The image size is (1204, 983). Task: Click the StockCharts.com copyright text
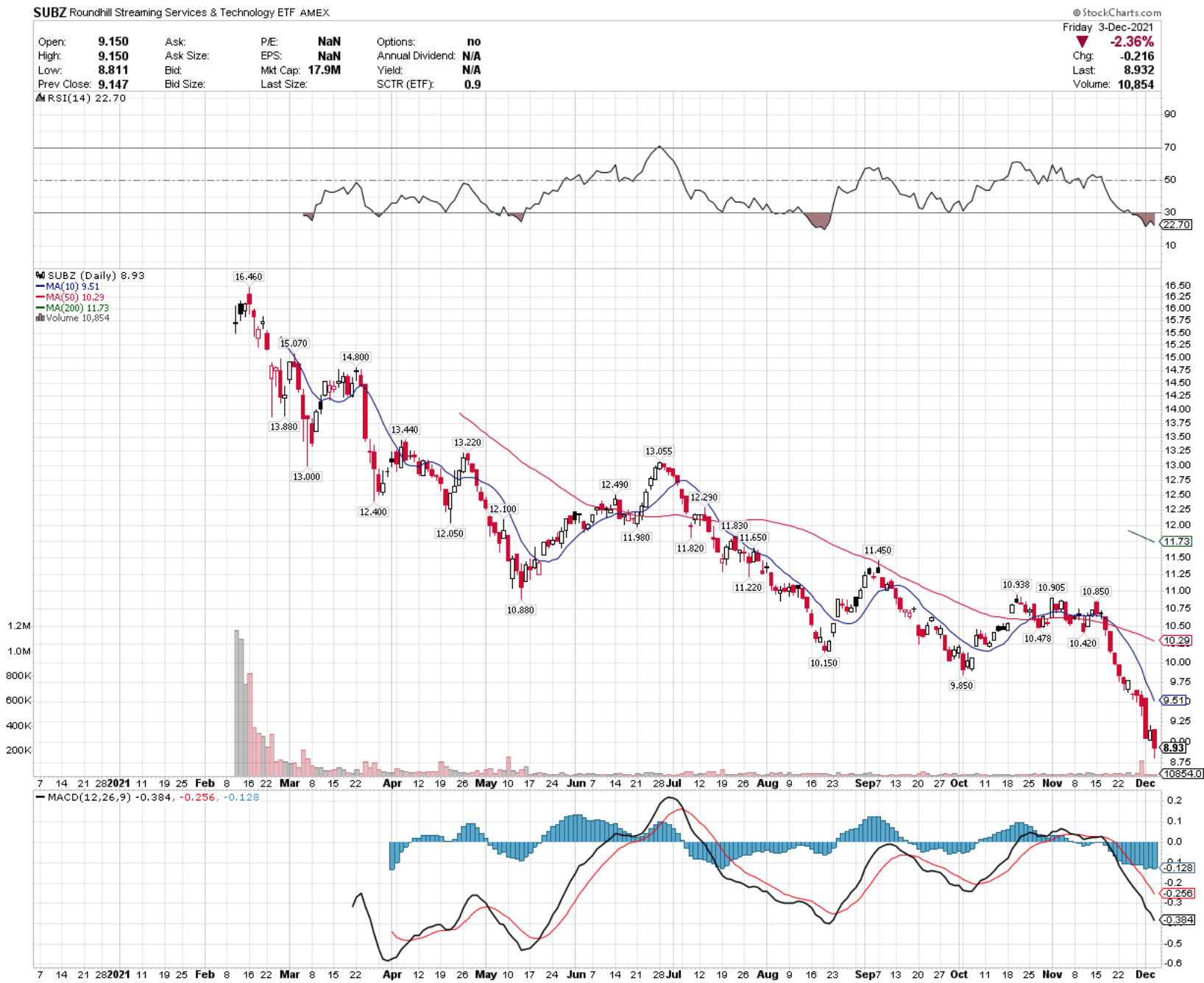coord(1117,13)
